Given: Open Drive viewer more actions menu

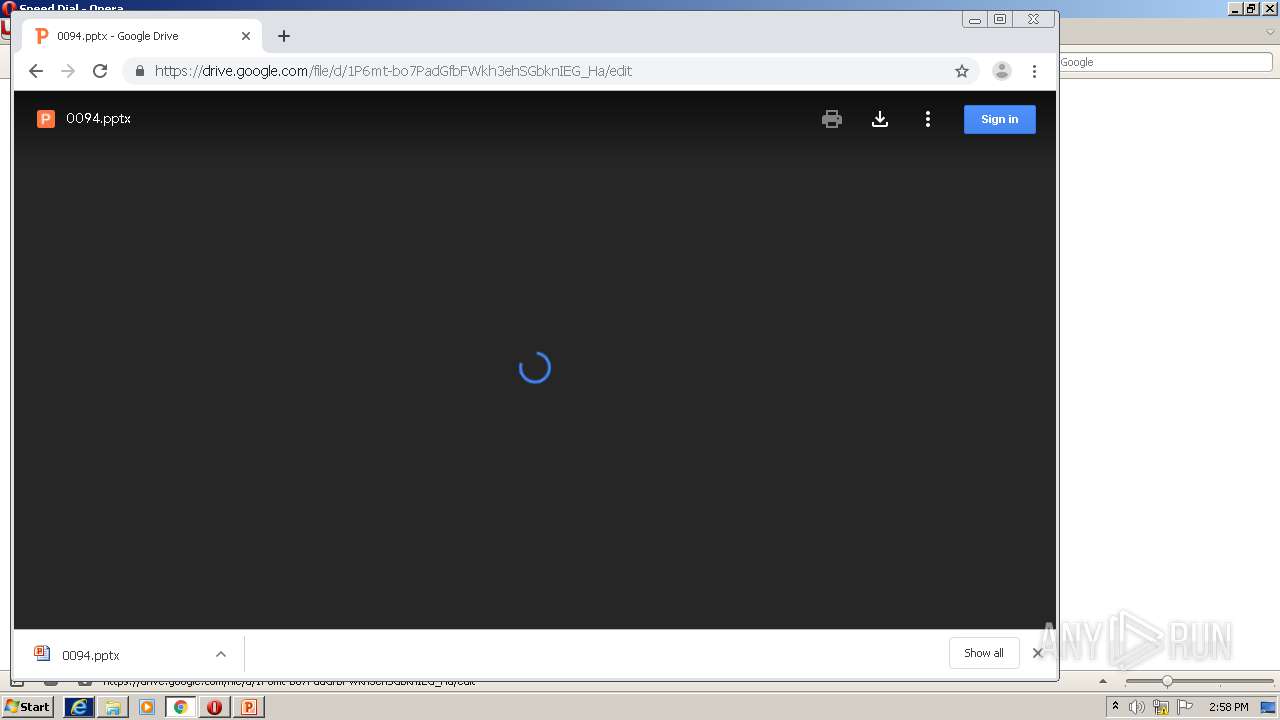Looking at the screenshot, I should pos(928,119).
